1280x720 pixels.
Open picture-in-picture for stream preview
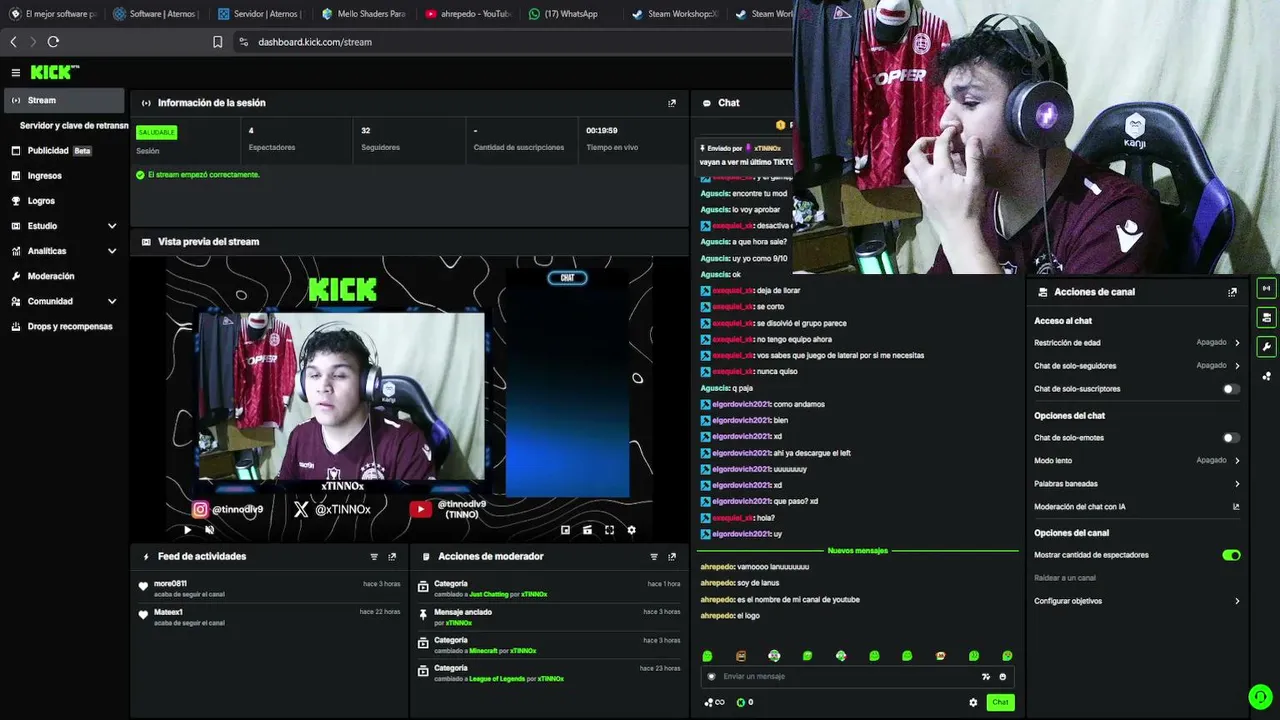(x=565, y=530)
